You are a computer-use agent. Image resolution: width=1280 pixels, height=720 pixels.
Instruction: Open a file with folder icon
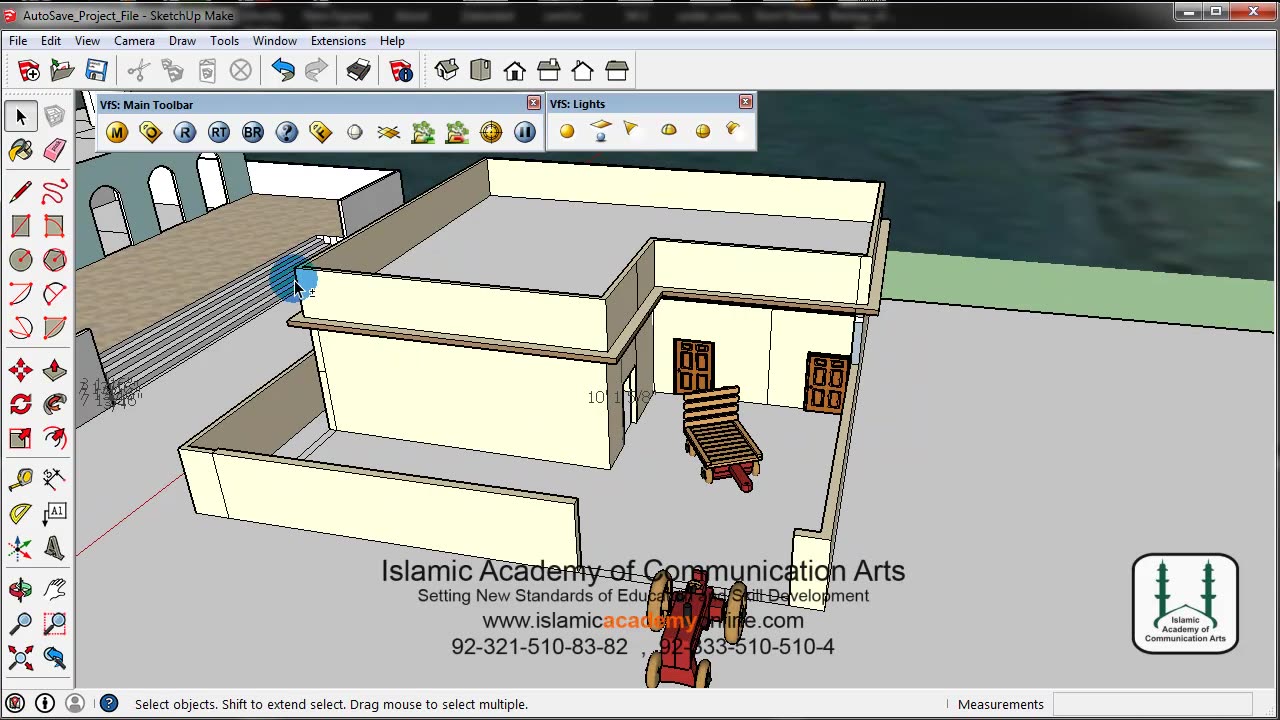tap(63, 70)
